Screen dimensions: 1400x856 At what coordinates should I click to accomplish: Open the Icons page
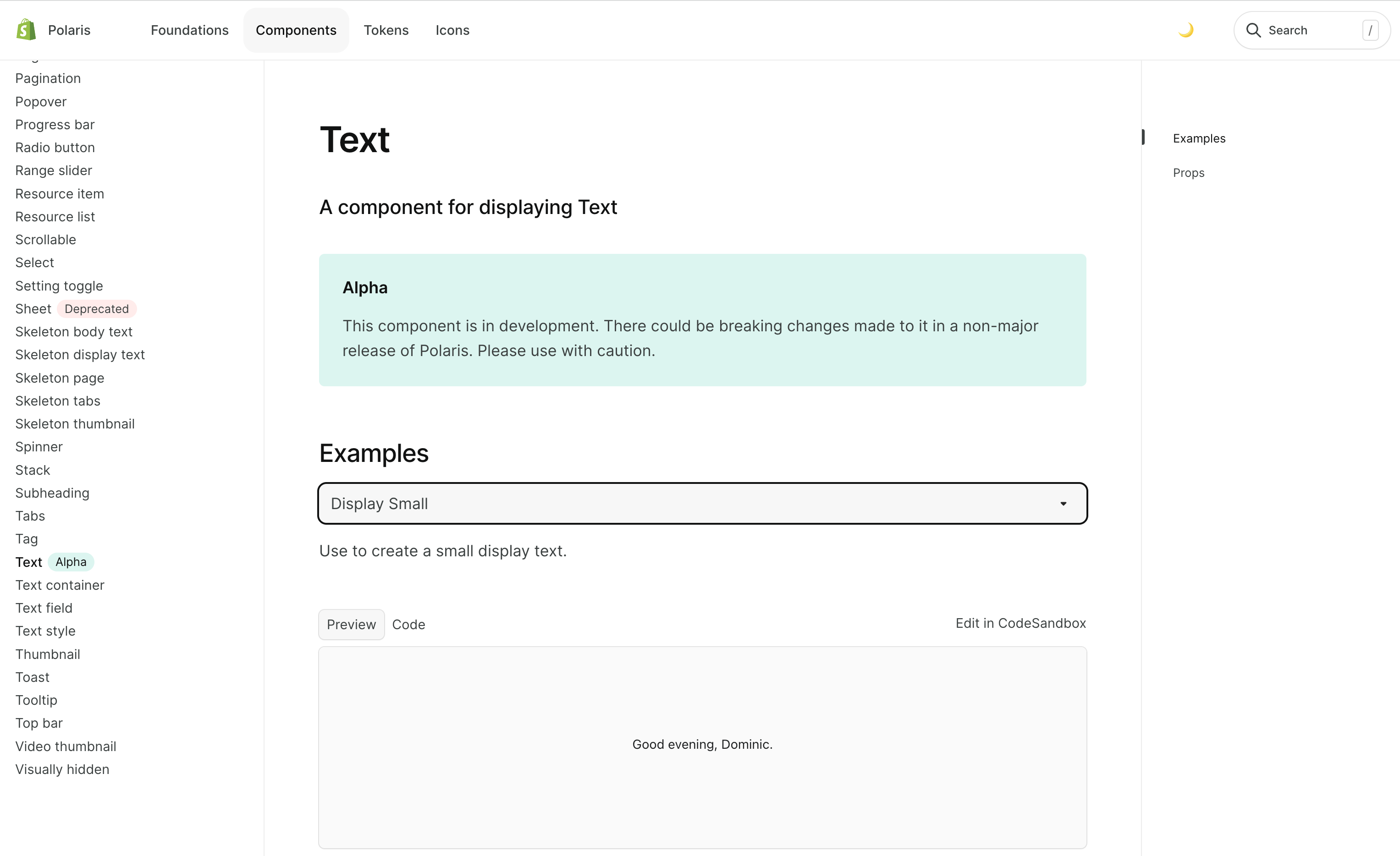pos(452,30)
